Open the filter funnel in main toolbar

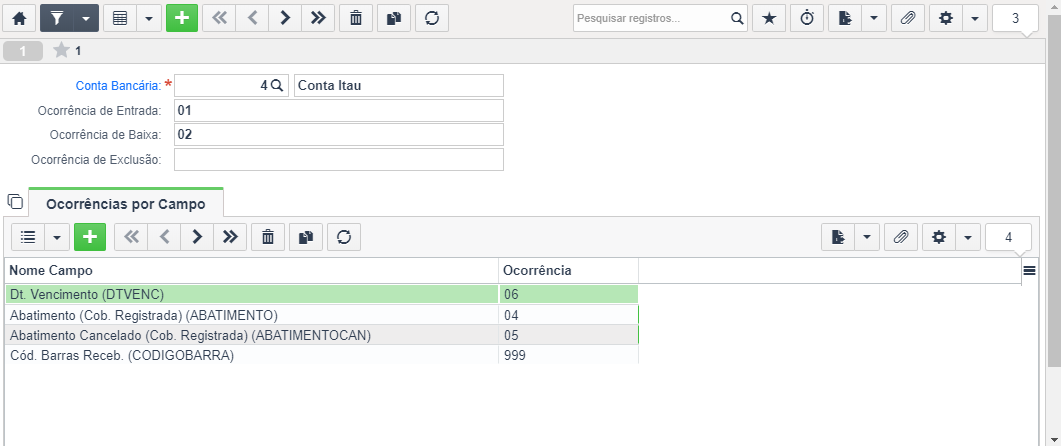(x=57, y=18)
